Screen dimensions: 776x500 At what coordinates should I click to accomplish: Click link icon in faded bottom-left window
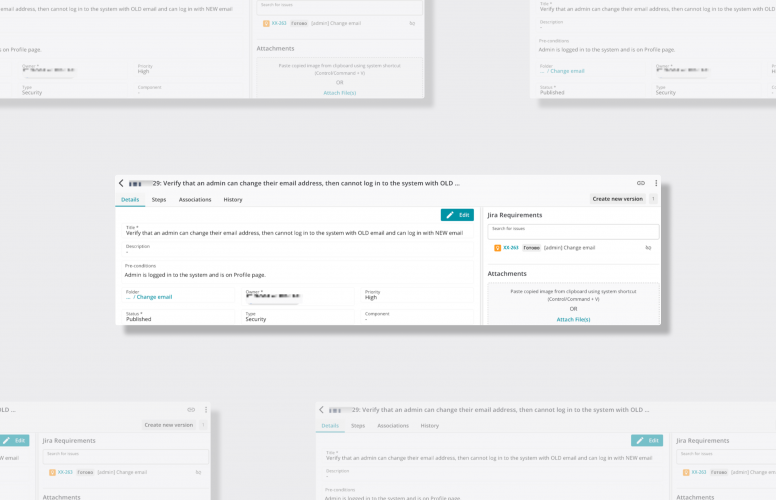[x=191, y=410]
